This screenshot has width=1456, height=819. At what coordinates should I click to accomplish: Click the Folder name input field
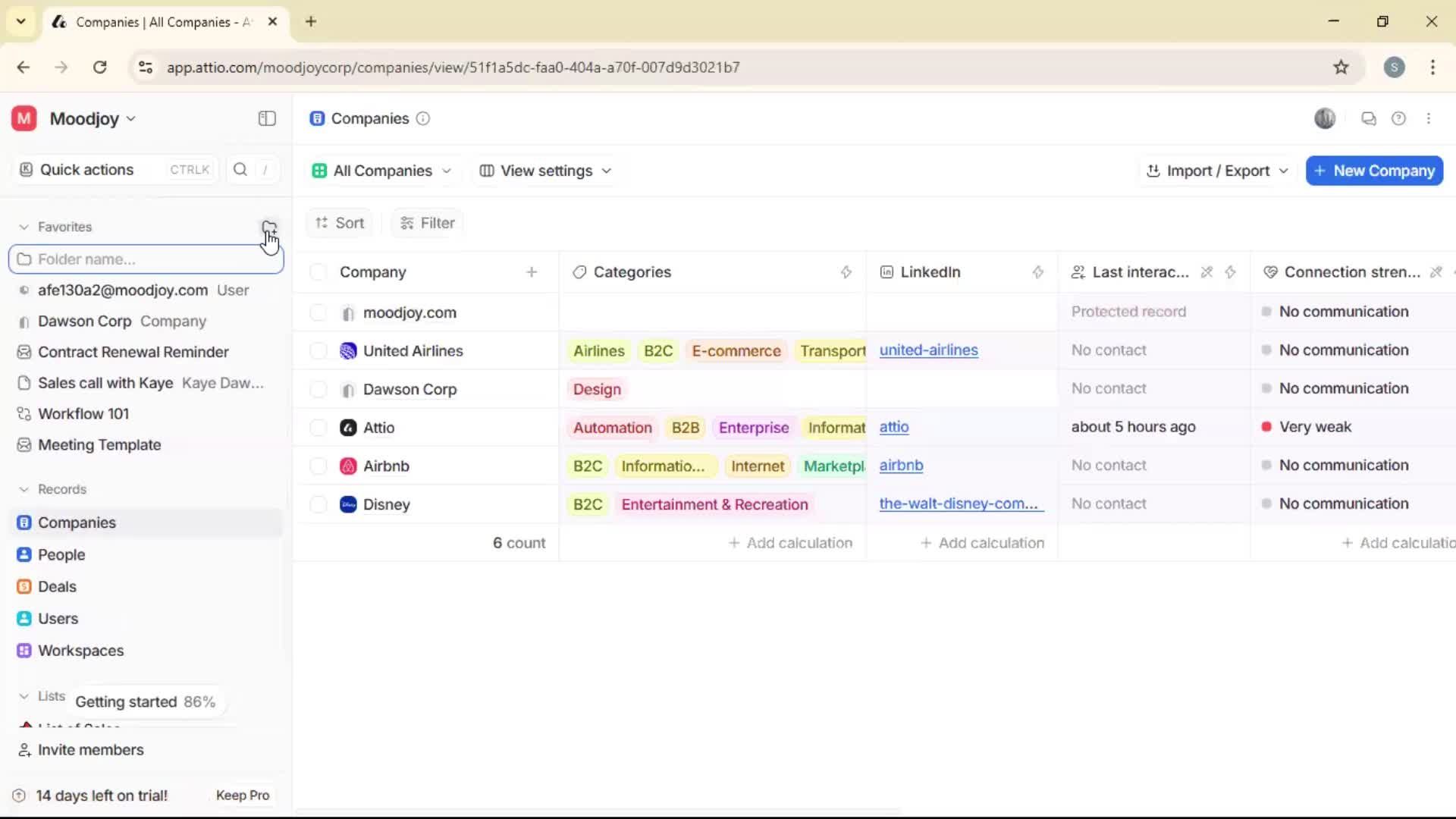146,259
